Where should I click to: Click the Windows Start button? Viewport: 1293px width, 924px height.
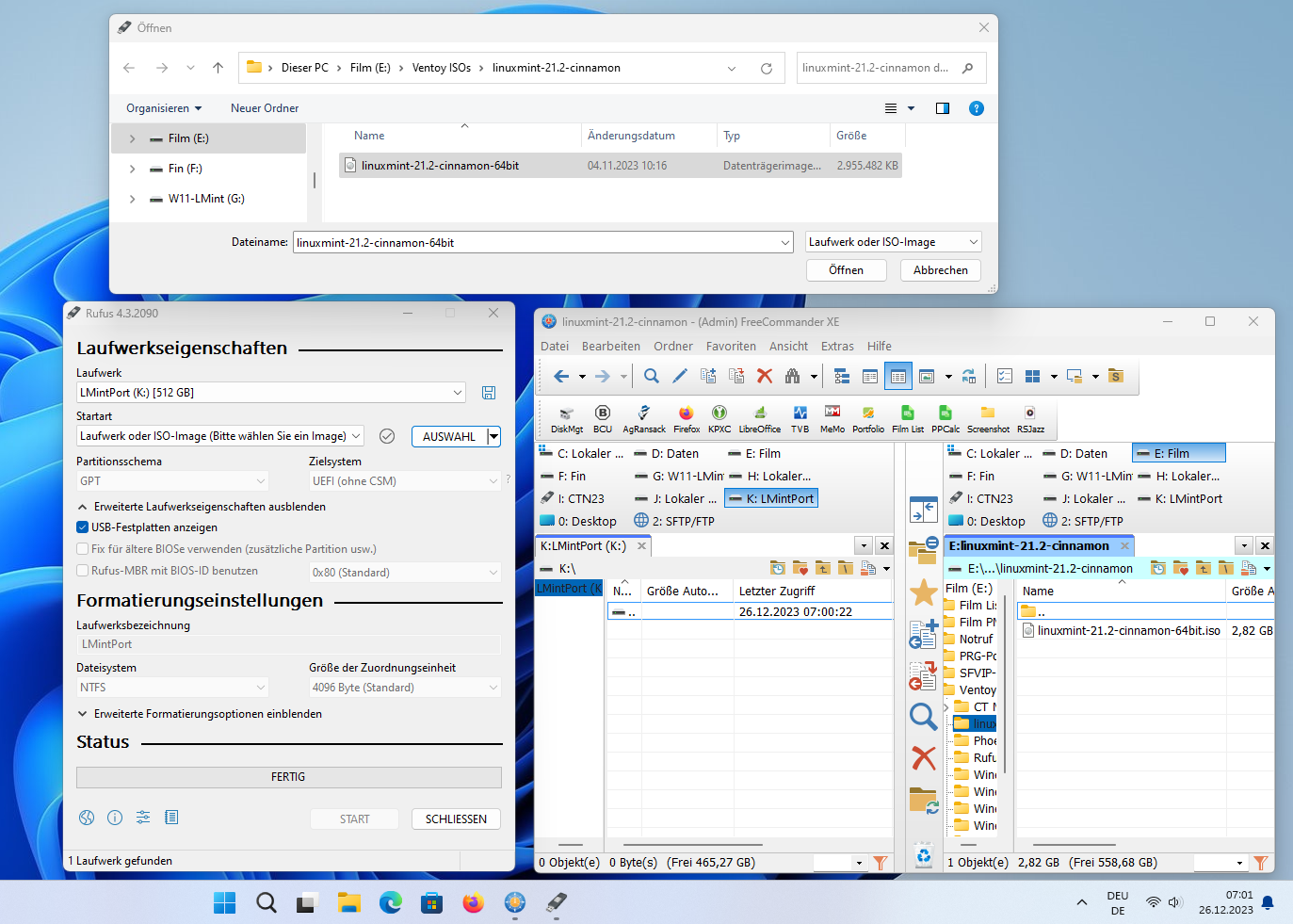pyautogui.click(x=225, y=903)
